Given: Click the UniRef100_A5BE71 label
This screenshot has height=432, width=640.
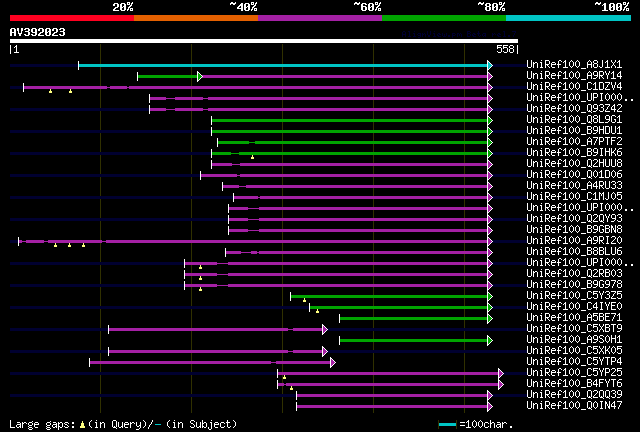Looking at the screenshot, I should [x=574, y=318].
